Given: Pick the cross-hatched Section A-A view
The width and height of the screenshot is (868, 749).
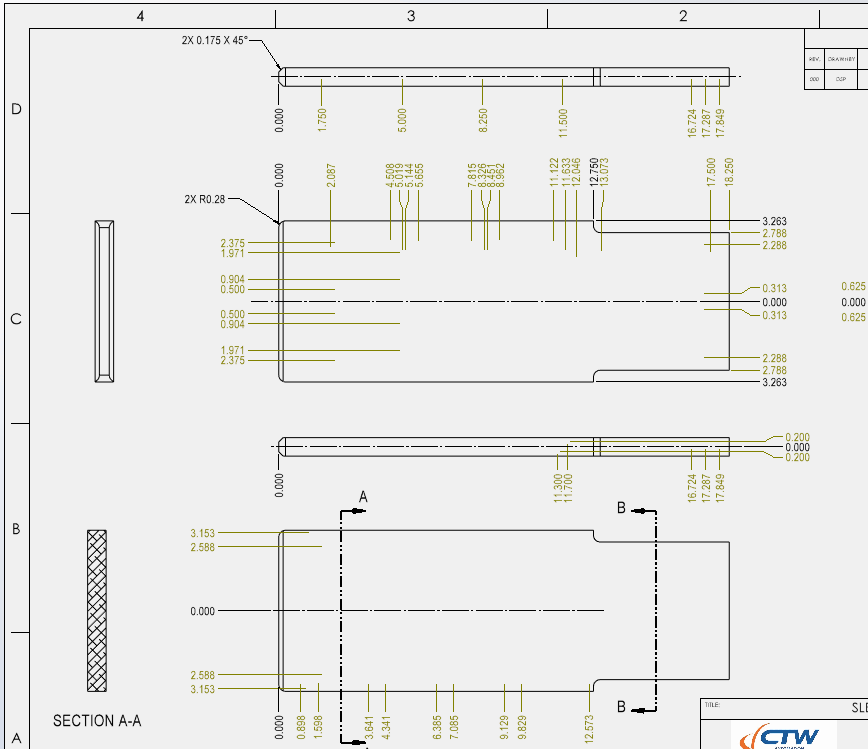Looking at the screenshot, I should (97, 610).
